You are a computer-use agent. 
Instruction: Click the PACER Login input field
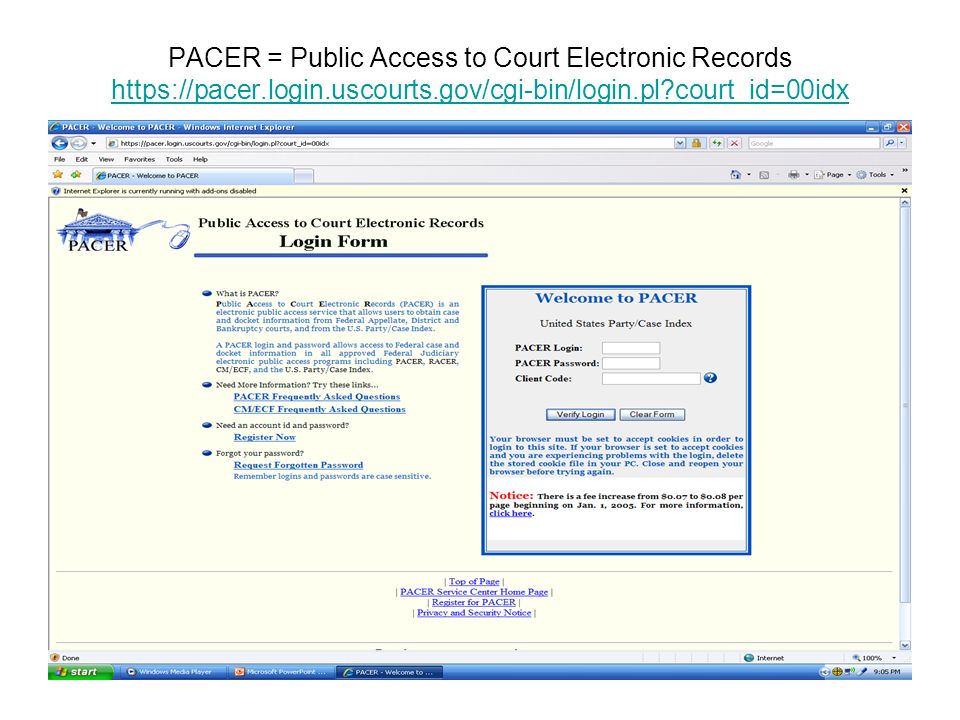pyautogui.click(x=631, y=348)
